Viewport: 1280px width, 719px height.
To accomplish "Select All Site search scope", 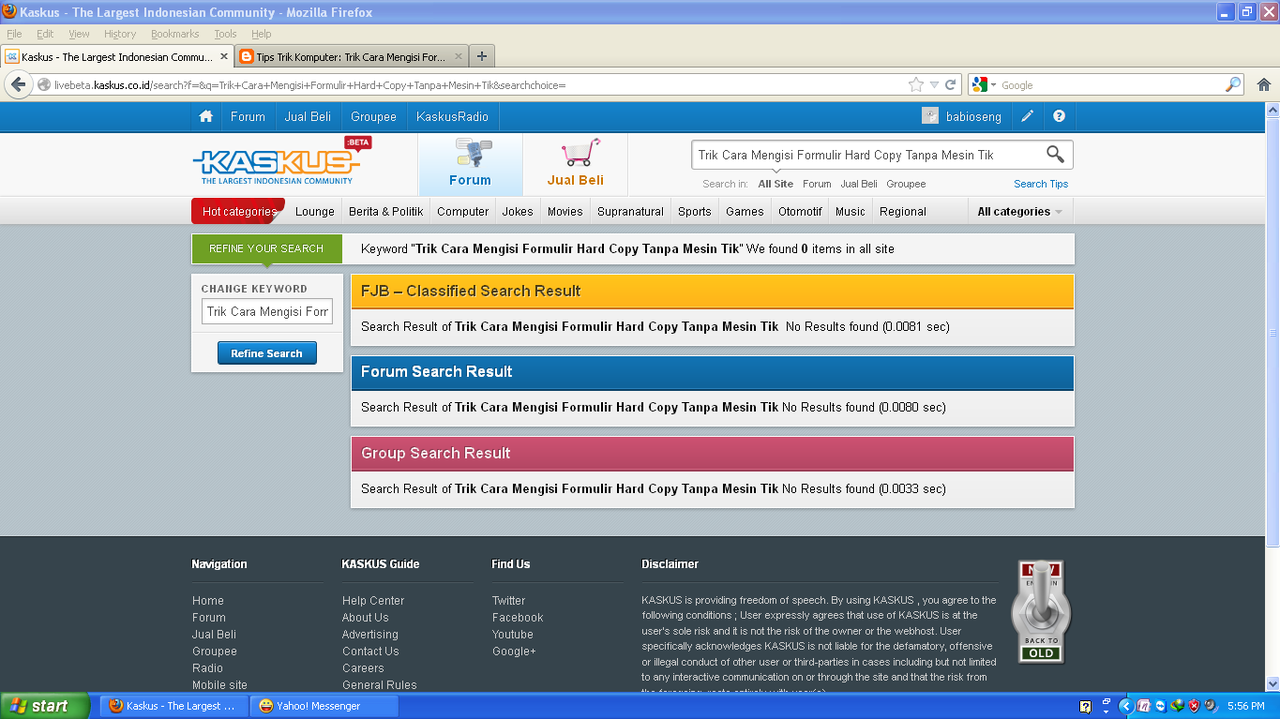I will pos(776,184).
